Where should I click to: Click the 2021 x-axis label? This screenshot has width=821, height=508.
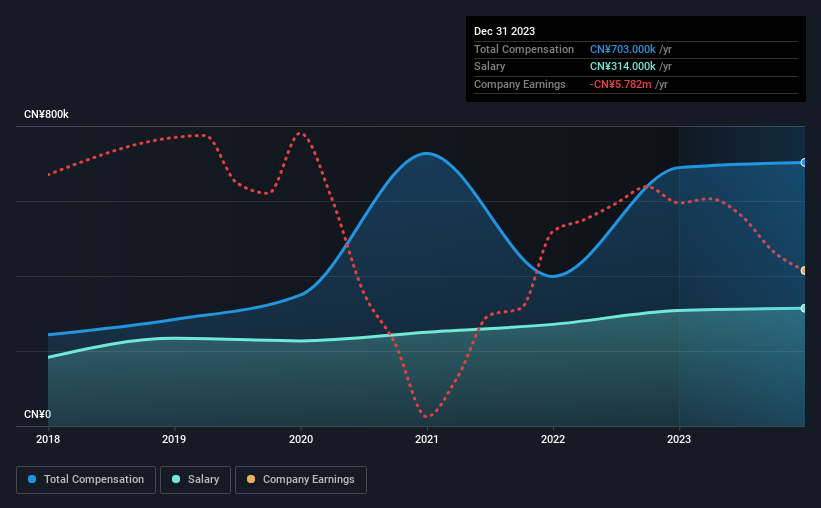tap(427, 439)
